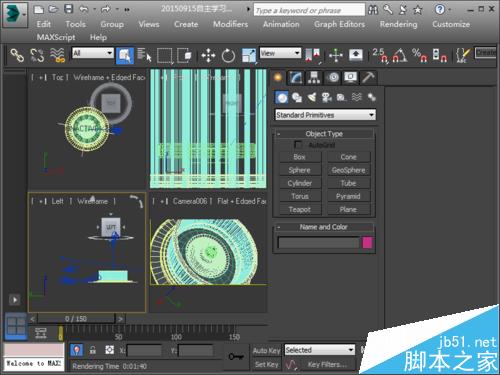Viewport: 500px width, 375px height.
Task: Click the object name field
Action: 319,243
